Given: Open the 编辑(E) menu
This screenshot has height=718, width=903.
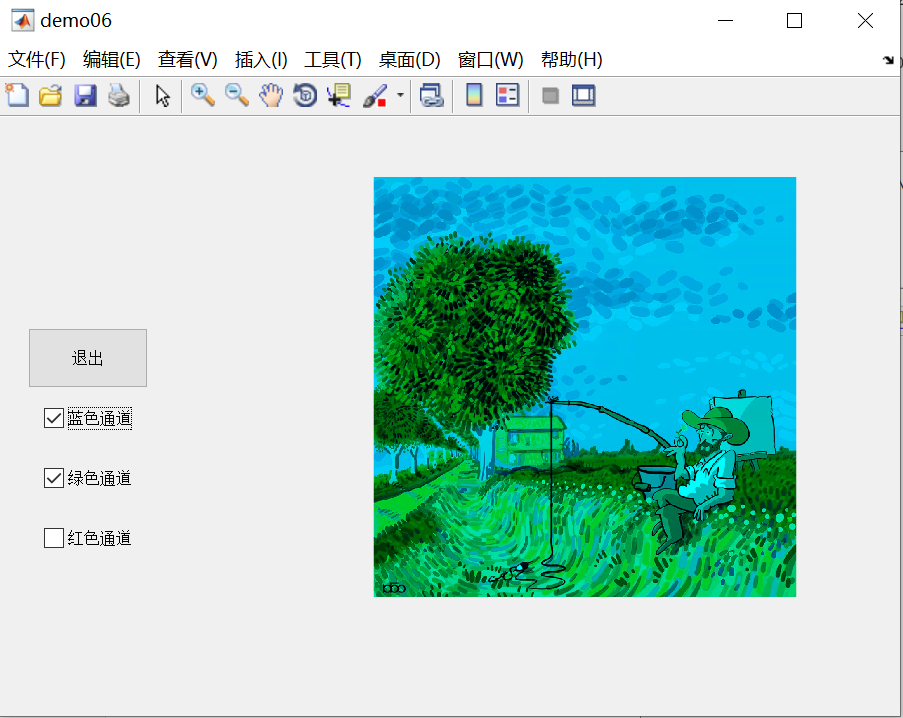Looking at the screenshot, I should point(112,60).
